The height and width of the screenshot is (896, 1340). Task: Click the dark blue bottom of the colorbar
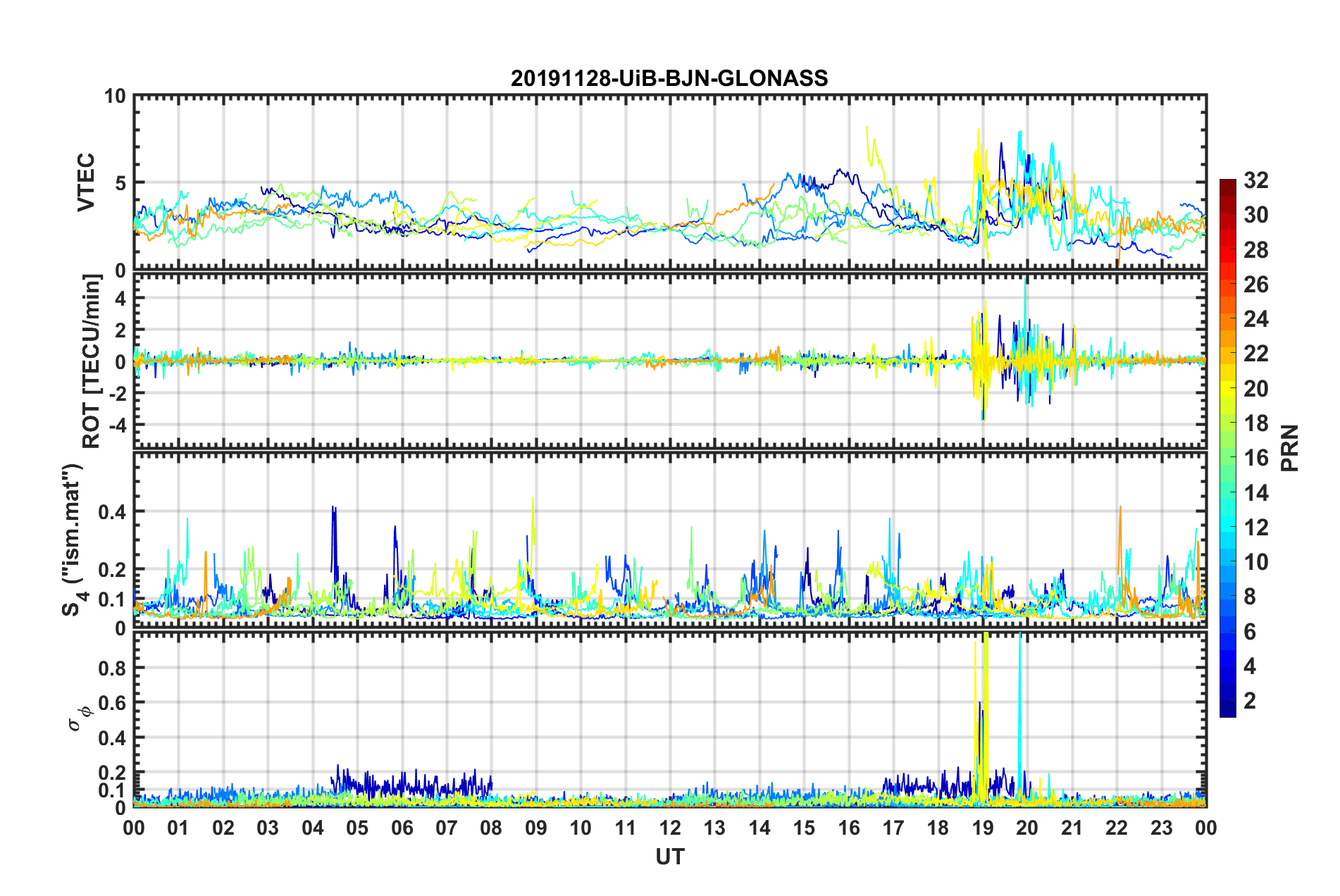(1227, 710)
